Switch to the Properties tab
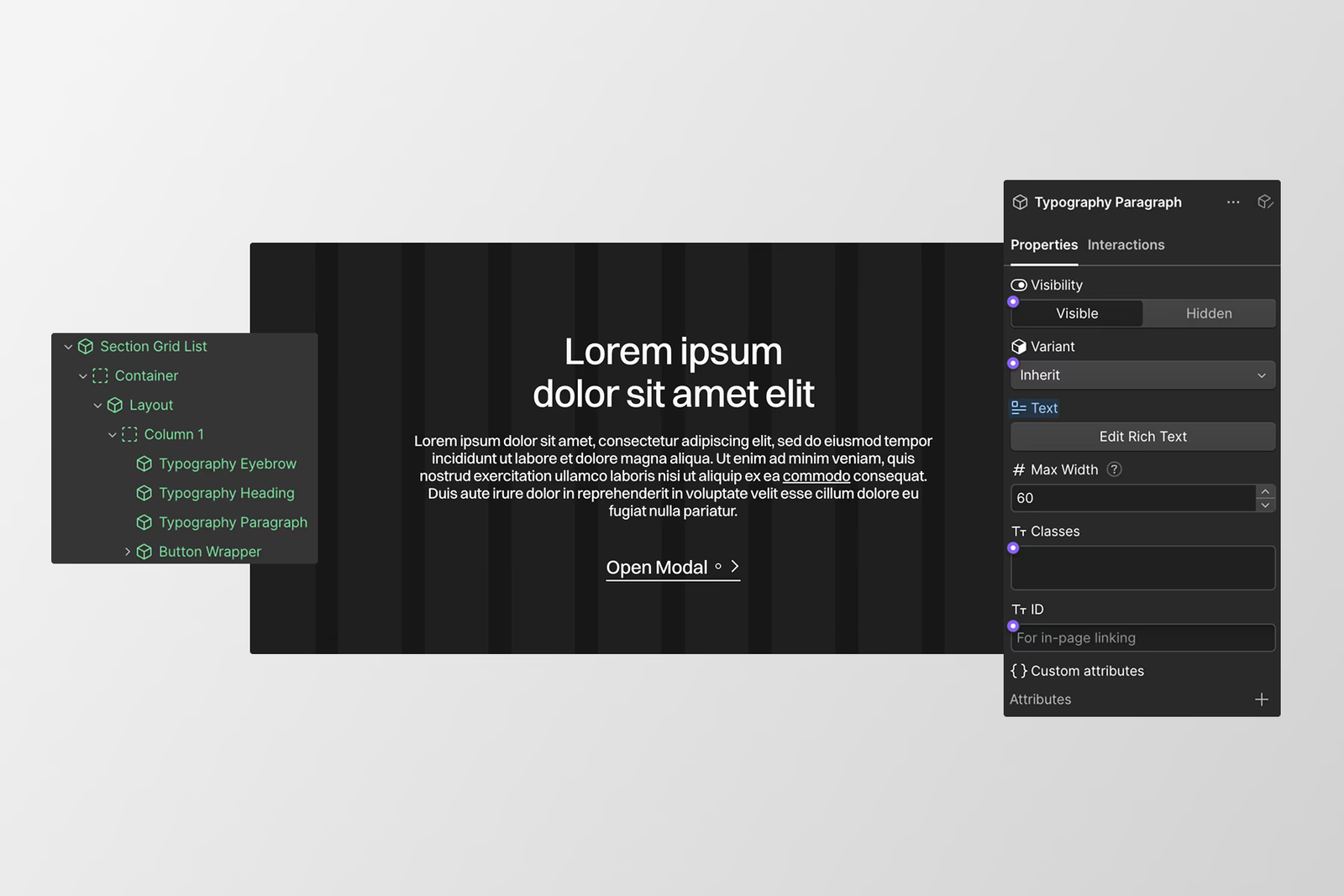Viewport: 1344px width, 896px height. pos(1044,245)
